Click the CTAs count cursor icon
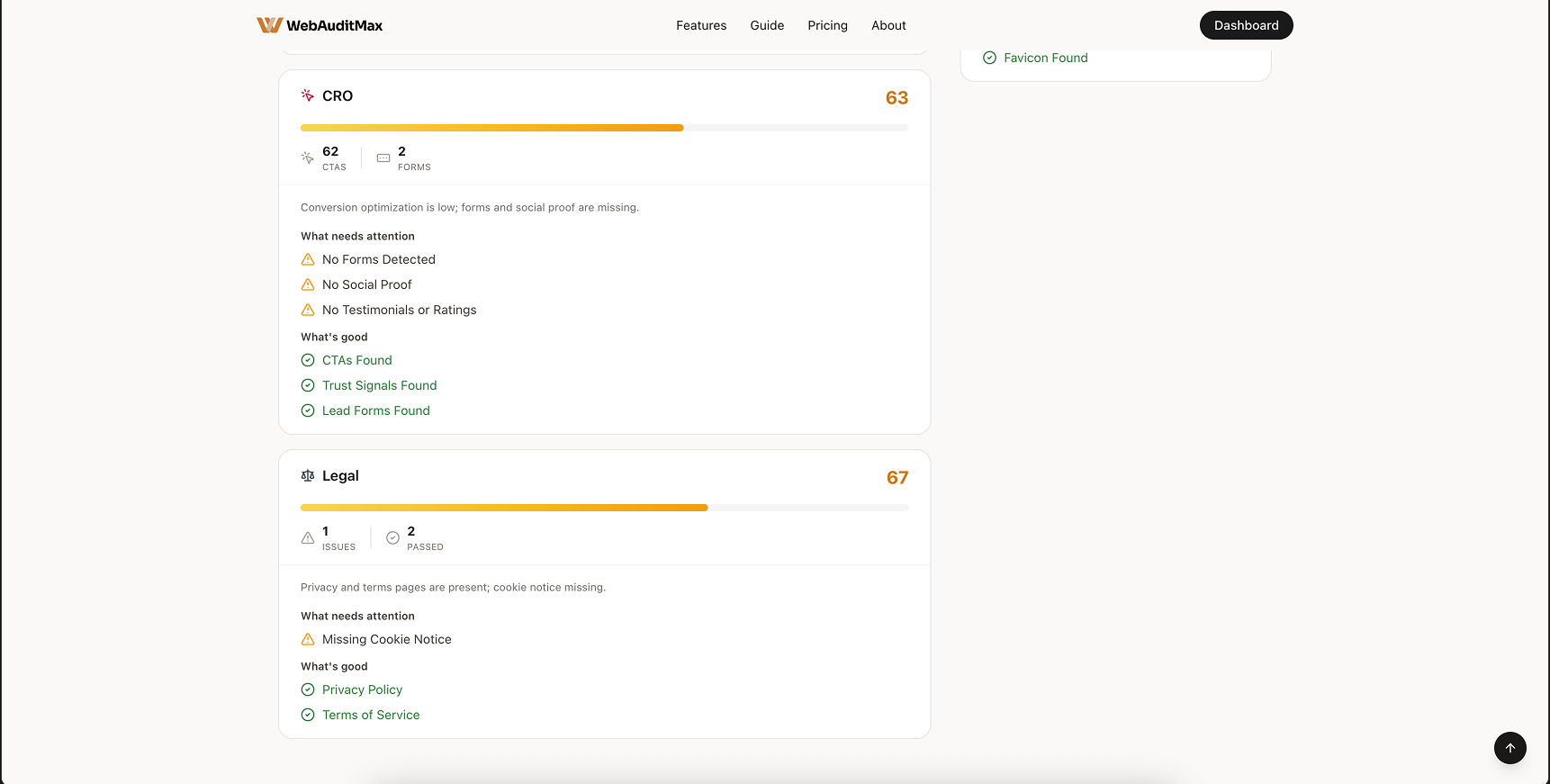Image resolution: width=1550 pixels, height=784 pixels. coord(308,158)
